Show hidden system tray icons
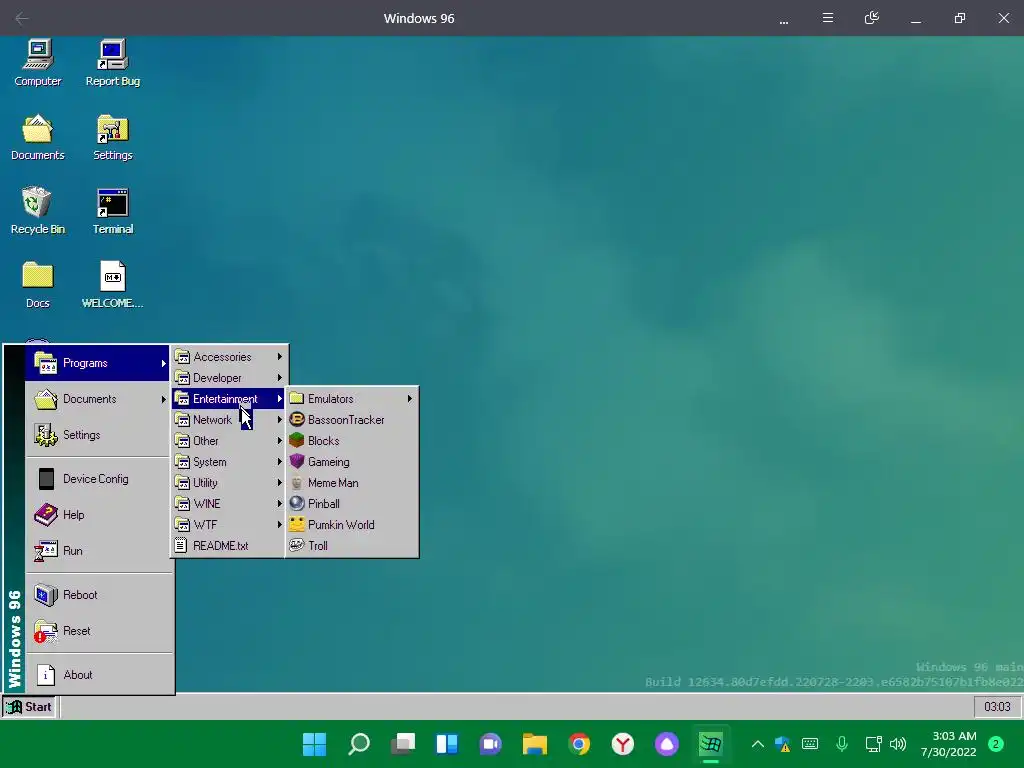The height and width of the screenshot is (768, 1024). 758,744
